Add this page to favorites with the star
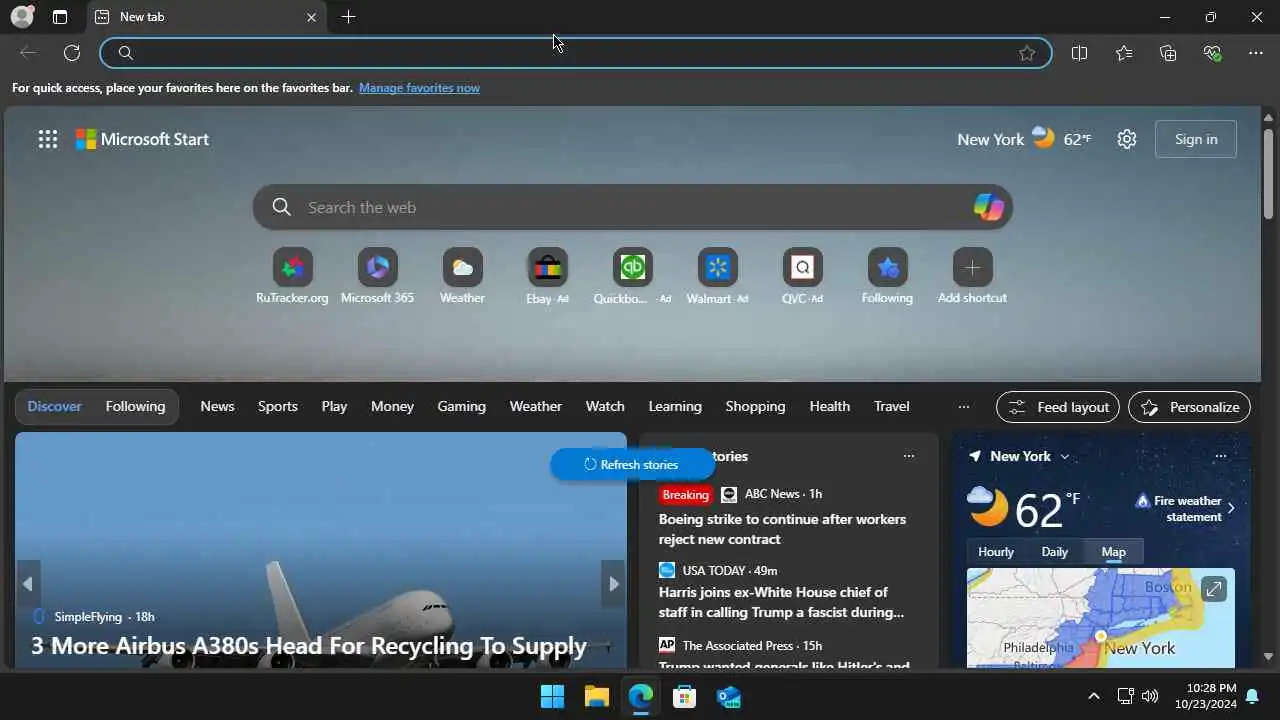The image size is (1280, 720). 1027,53
